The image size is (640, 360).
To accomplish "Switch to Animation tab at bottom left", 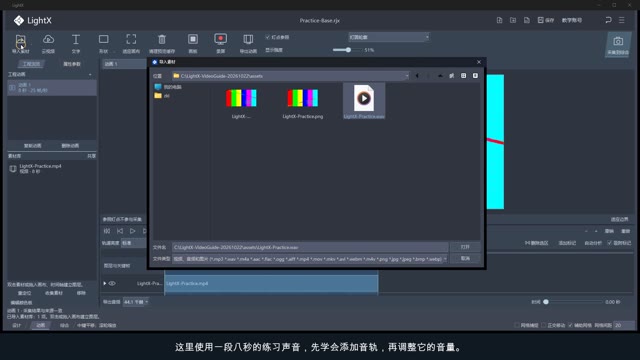I will click(40, 325).
